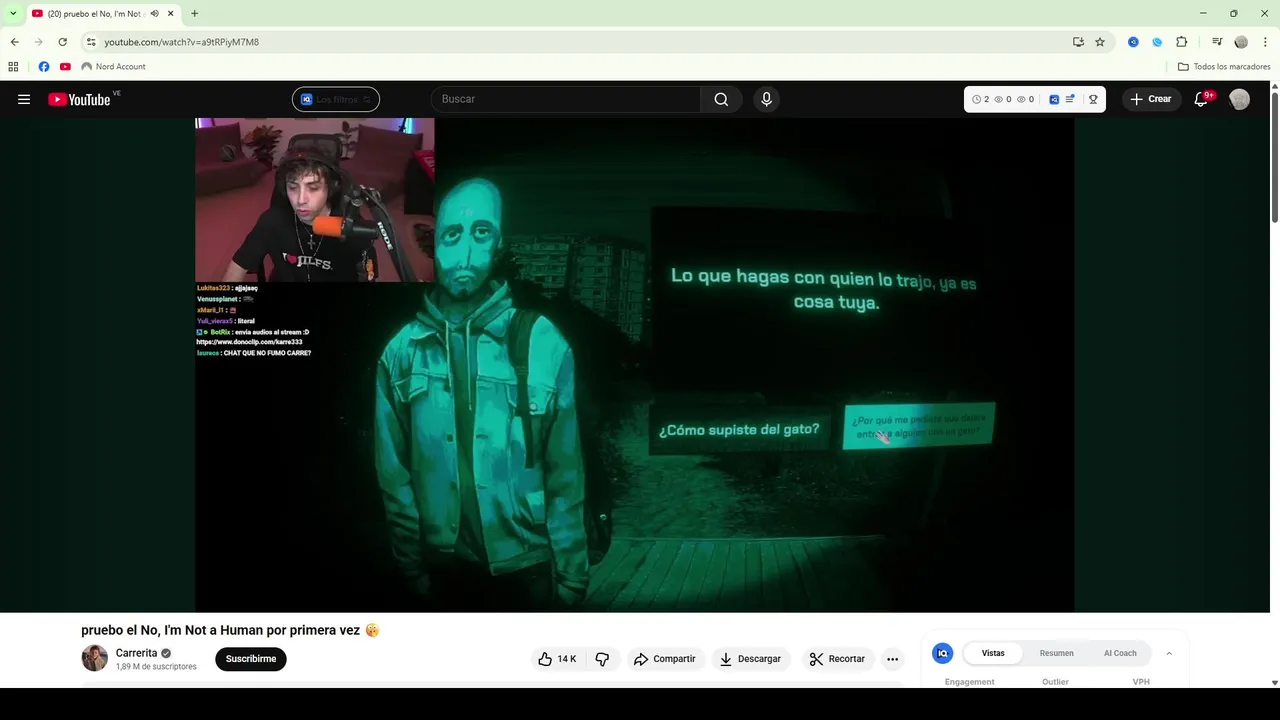
Task: Collapse the vidIQ panel with the chevron
Action: tap(1169, 653)
